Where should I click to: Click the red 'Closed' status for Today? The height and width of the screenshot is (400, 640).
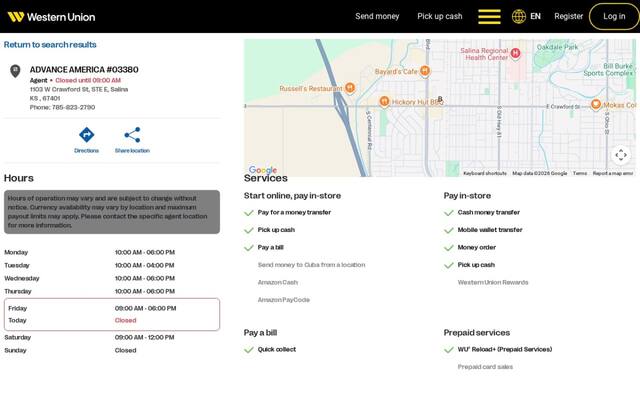pyautogui.click(x=125, y=320)
